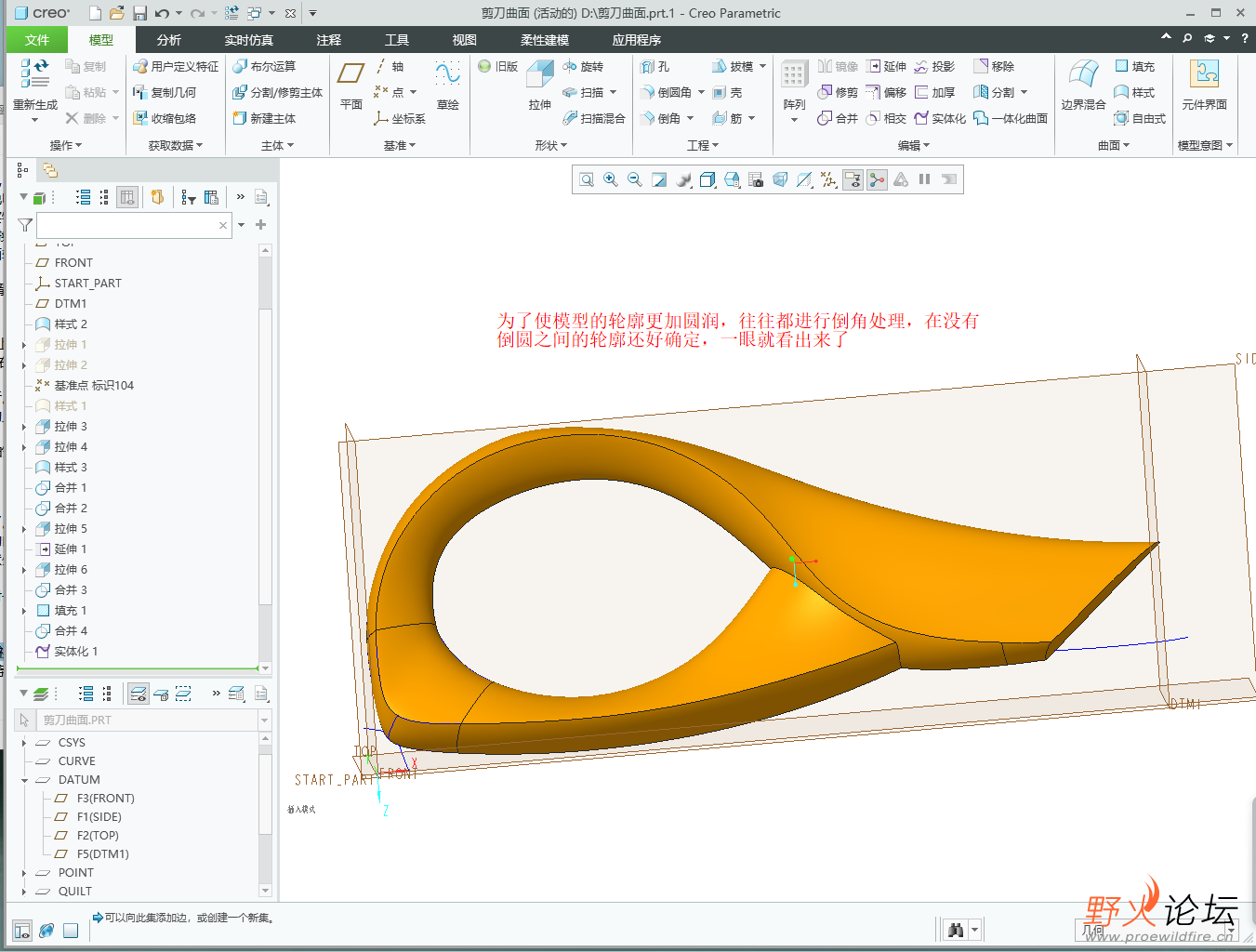The width and height of the screenshot is (1256, 952).
Task: Click the 镜像 (Mirror) tool
Action: pos(838,67)
